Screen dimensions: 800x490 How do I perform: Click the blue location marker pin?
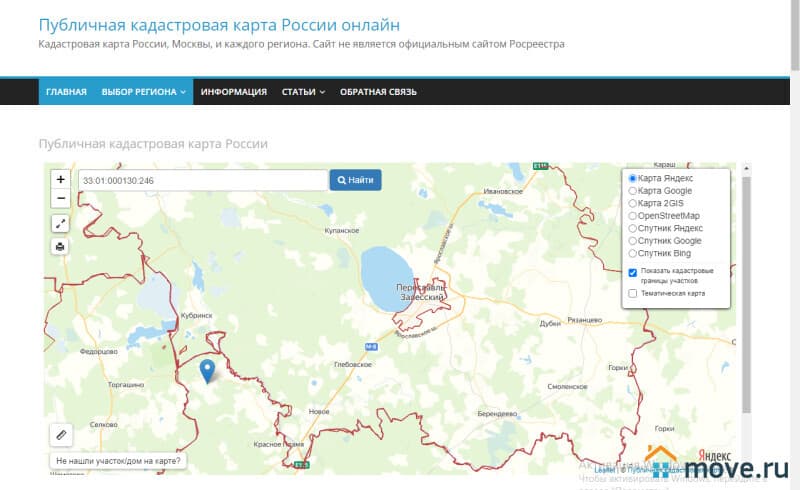207,371
